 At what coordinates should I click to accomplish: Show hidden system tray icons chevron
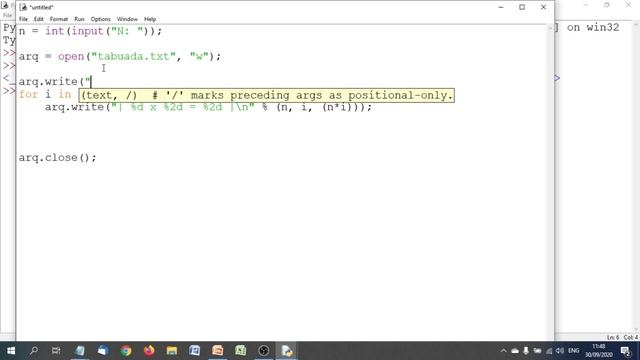(x=503, y=351)
